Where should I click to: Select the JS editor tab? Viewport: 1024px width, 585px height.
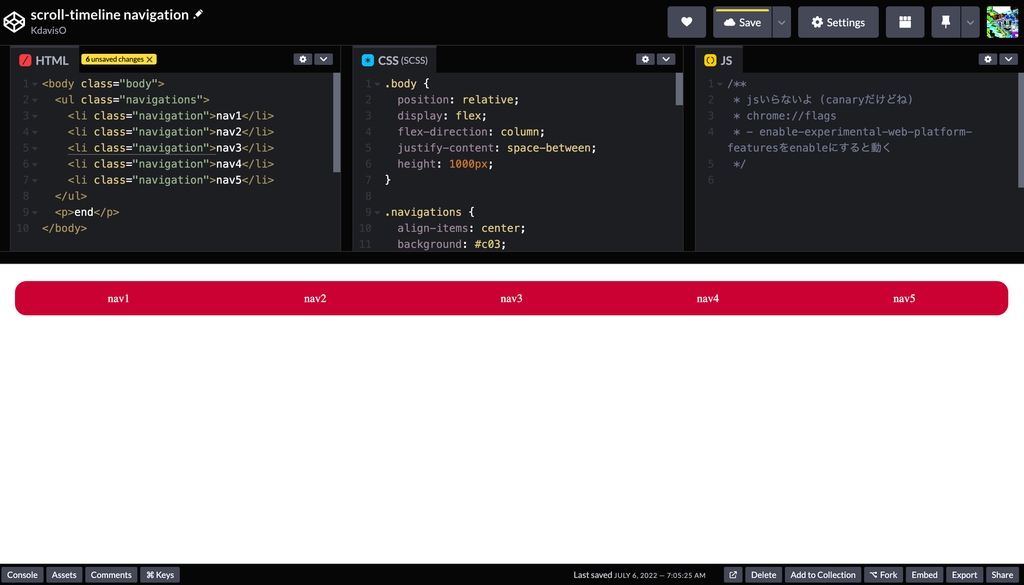pyautogui.click(x=718, y=60)
